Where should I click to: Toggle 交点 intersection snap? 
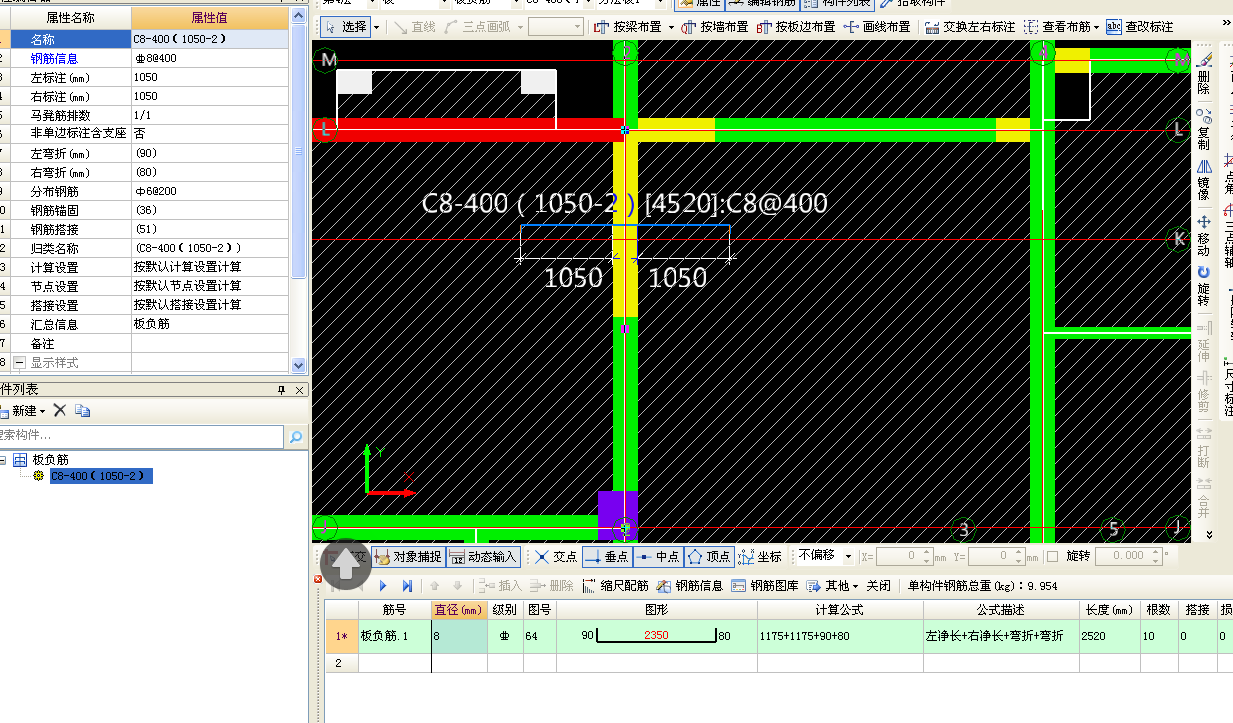tap(556, 557)
